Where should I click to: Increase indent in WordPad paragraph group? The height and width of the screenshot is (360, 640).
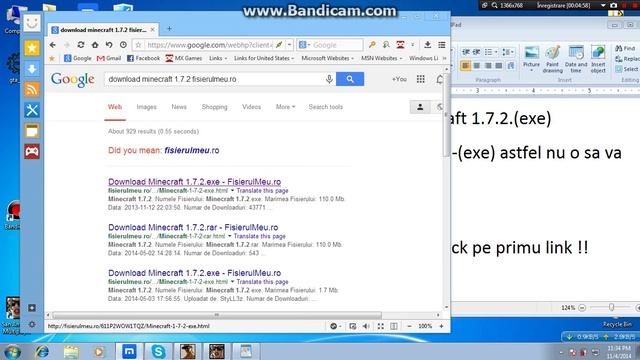point(476,52)
